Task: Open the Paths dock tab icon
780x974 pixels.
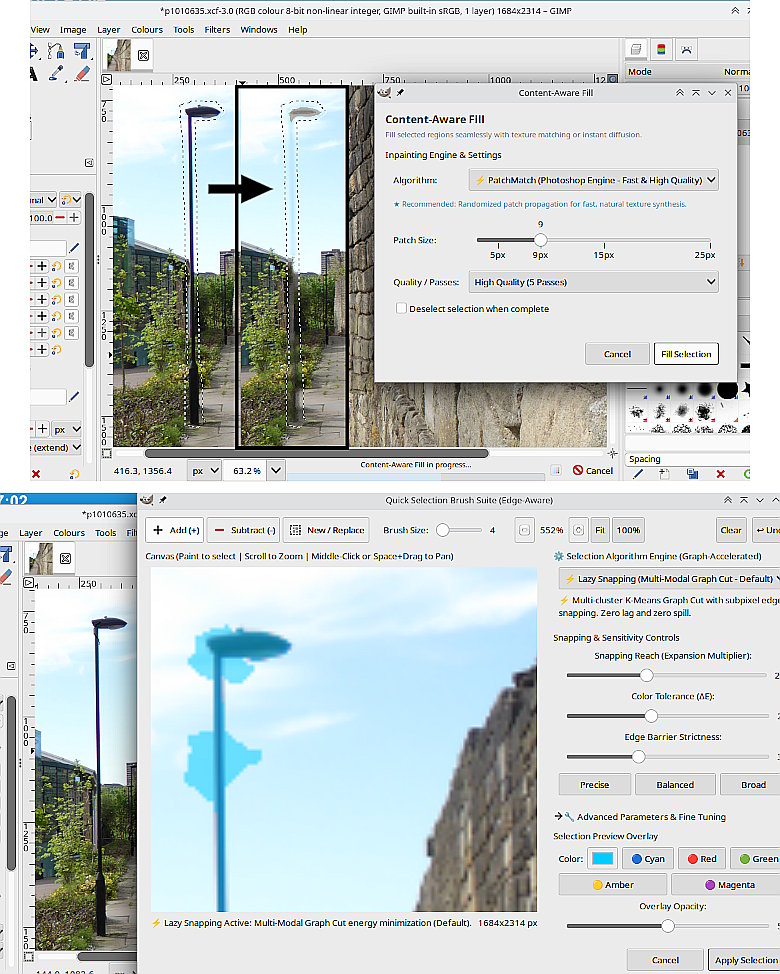Action: pyautogui.click(x=686, y=49)
